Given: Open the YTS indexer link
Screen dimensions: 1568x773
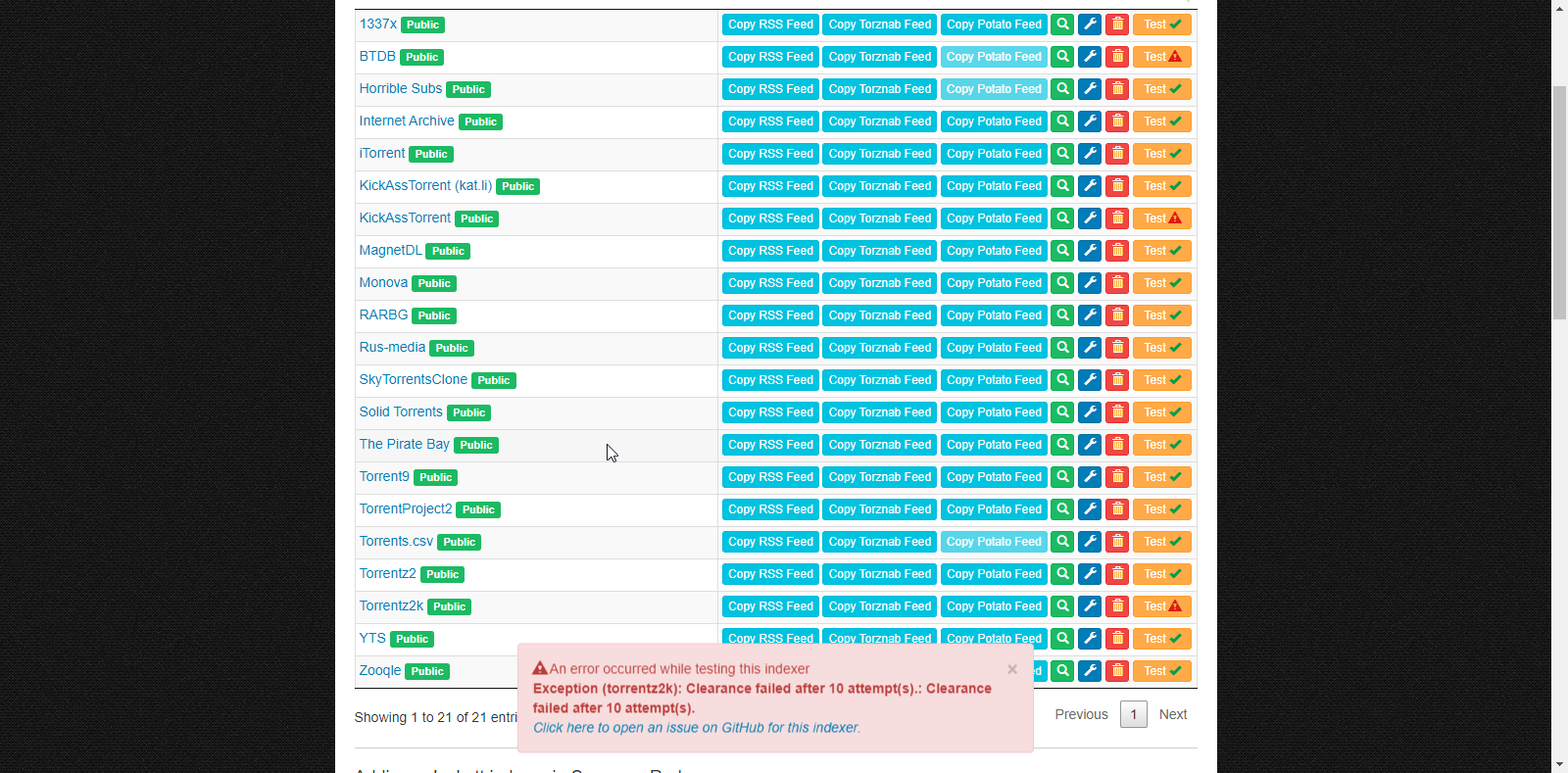Looking at the screenshot, I should click(x=372, y=638).
